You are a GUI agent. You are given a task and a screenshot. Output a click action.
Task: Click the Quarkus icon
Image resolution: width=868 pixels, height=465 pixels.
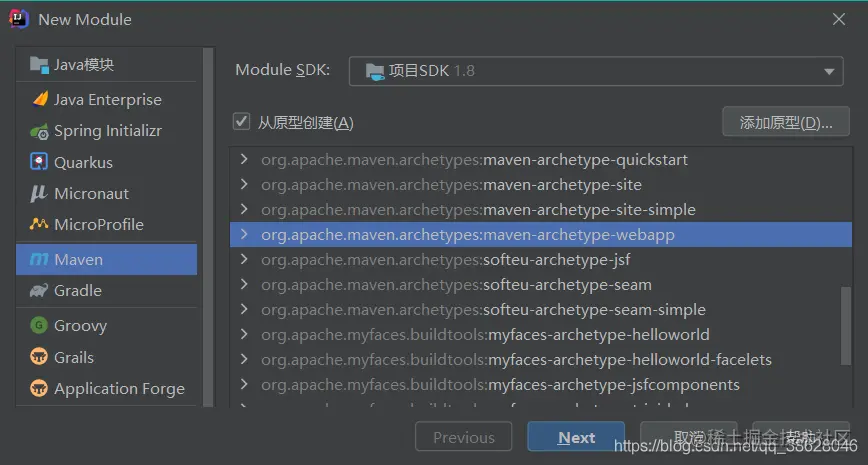(39, 162)
